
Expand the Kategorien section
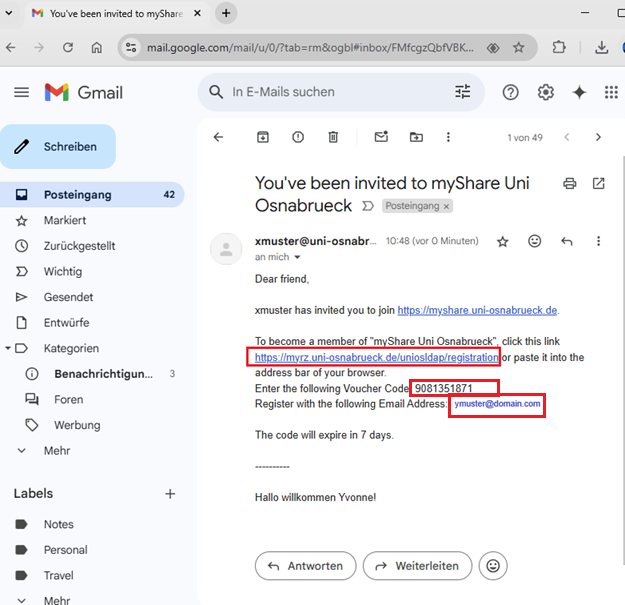coord(9,348)
